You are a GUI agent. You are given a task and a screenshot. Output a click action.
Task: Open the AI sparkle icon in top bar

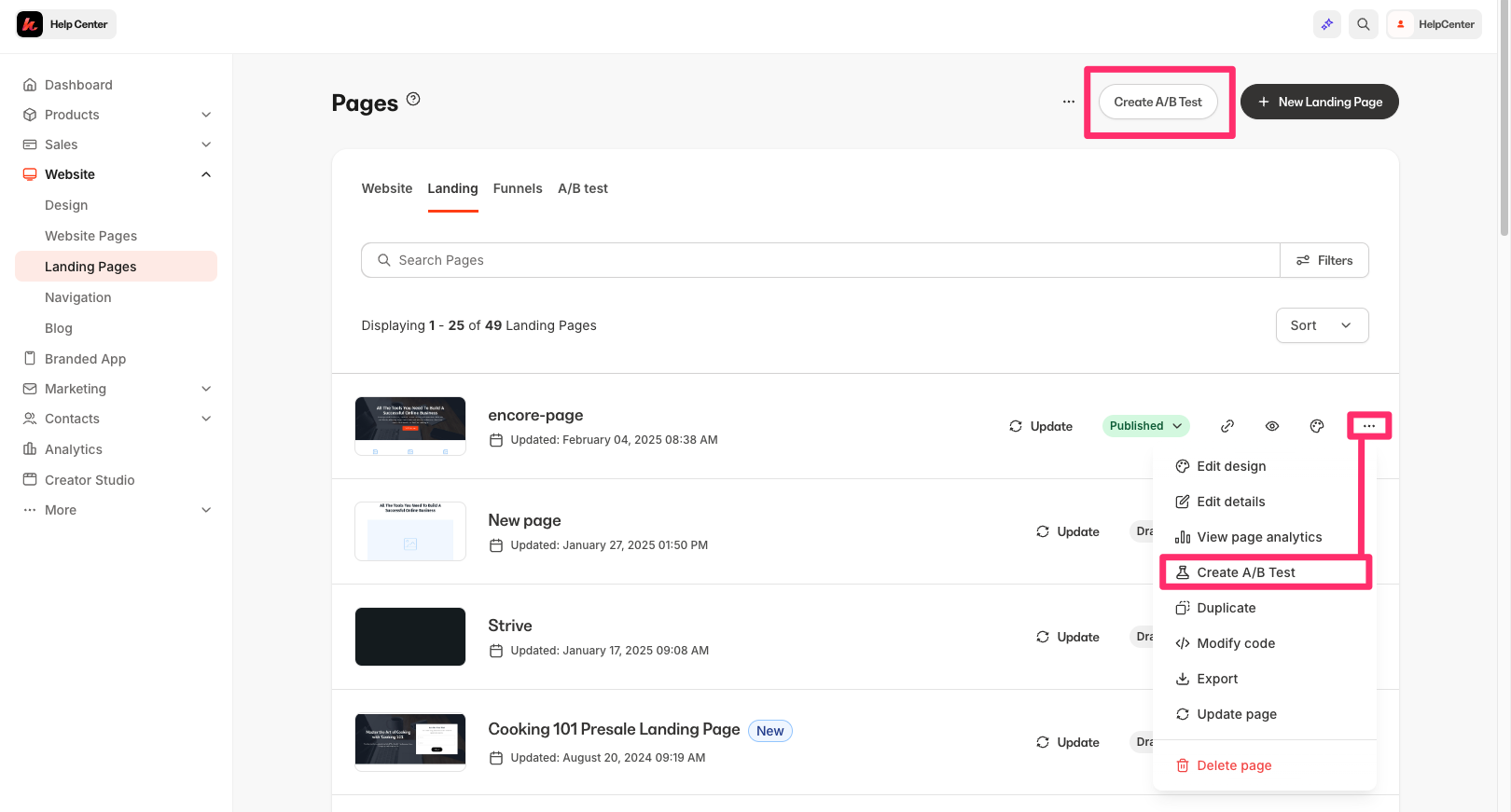coord(1327,24)
